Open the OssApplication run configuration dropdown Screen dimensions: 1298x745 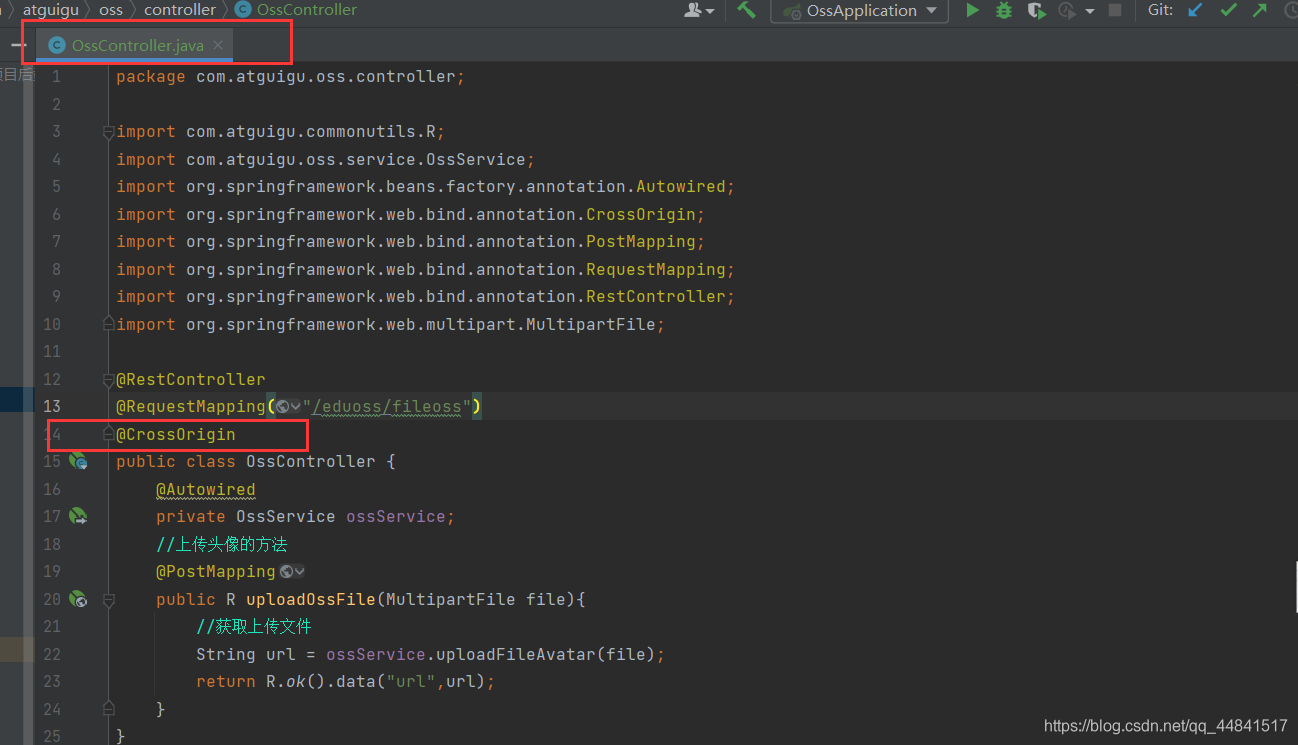pos(860,11)
